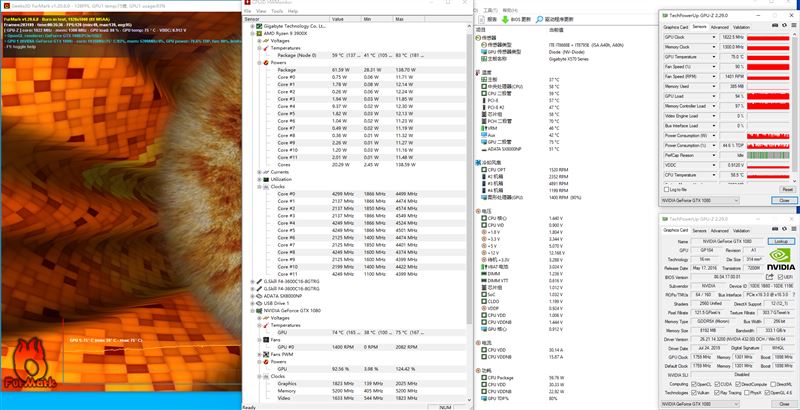
Task: Expand the Currents node in HWMonitor
Action: pyautogui.click(x=259, y=172)
